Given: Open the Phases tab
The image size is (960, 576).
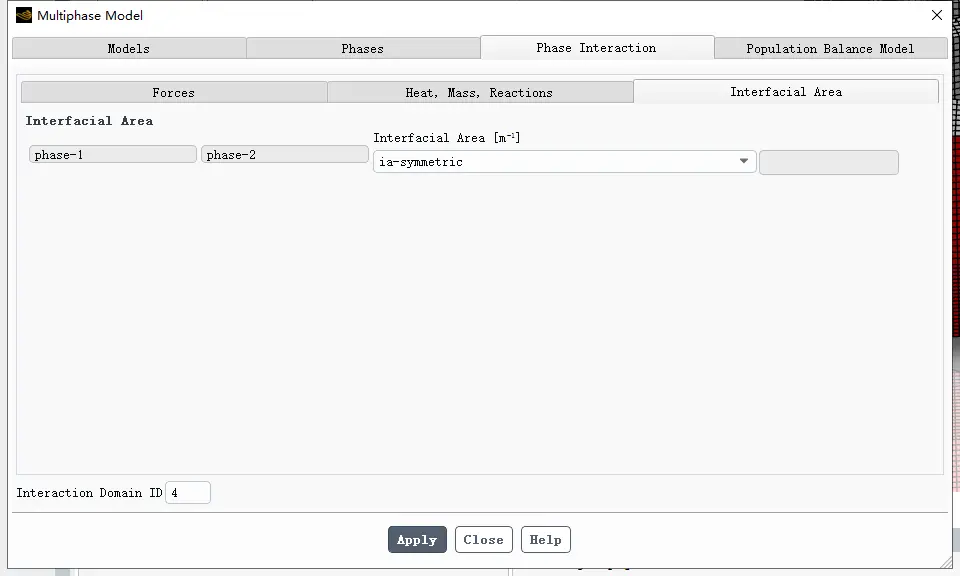Looking at the screenshot, I should click(363, 48).
